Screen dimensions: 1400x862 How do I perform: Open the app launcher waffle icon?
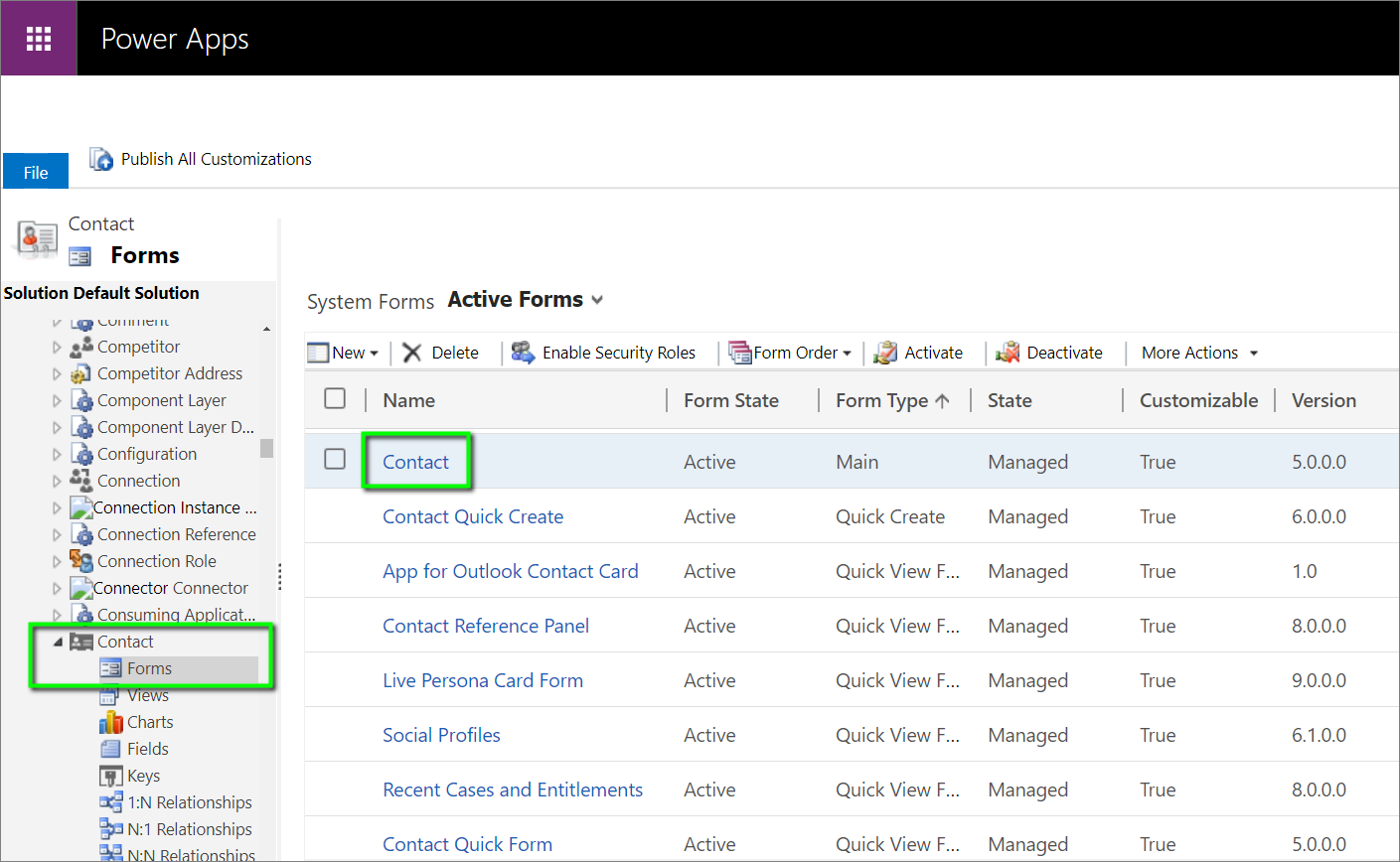pyautogui.click(x=39, y=39)
